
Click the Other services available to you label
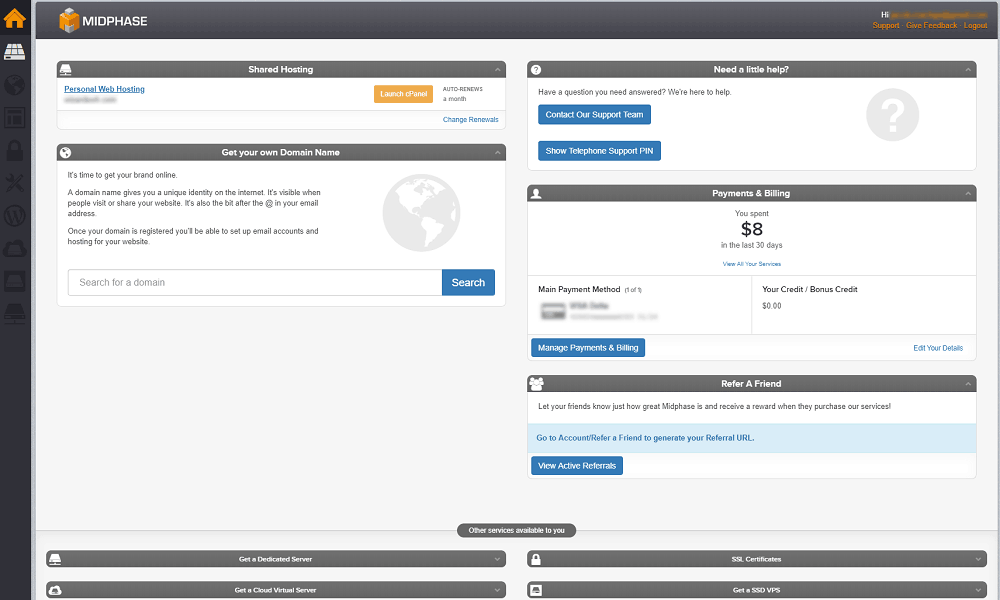pos(517,530)
